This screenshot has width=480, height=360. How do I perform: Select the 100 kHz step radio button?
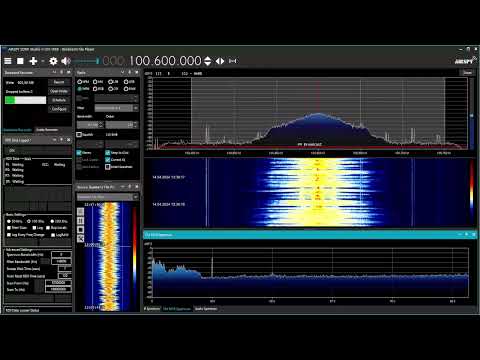29,221
